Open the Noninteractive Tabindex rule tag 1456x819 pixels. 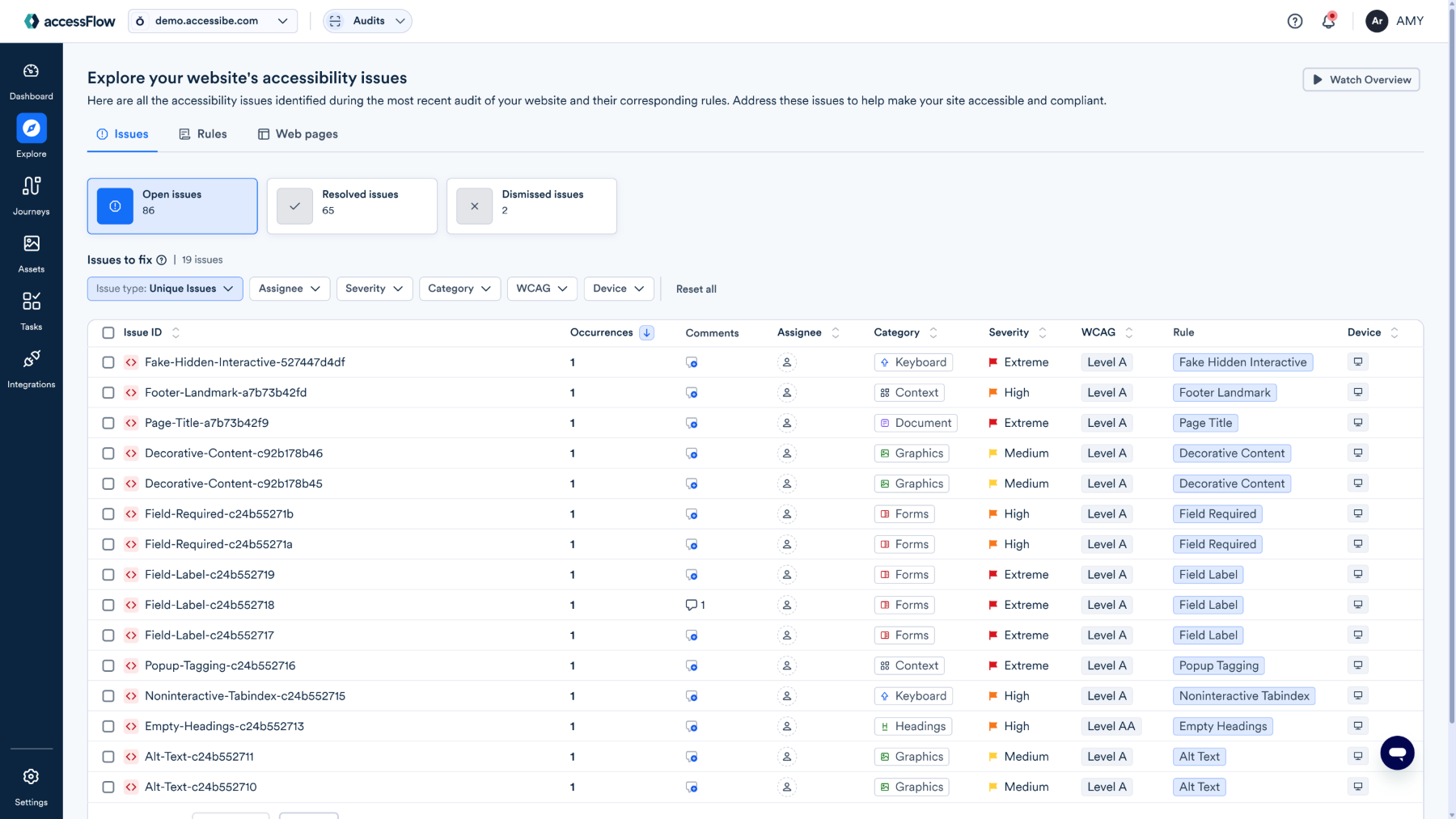click(1244, 696)
